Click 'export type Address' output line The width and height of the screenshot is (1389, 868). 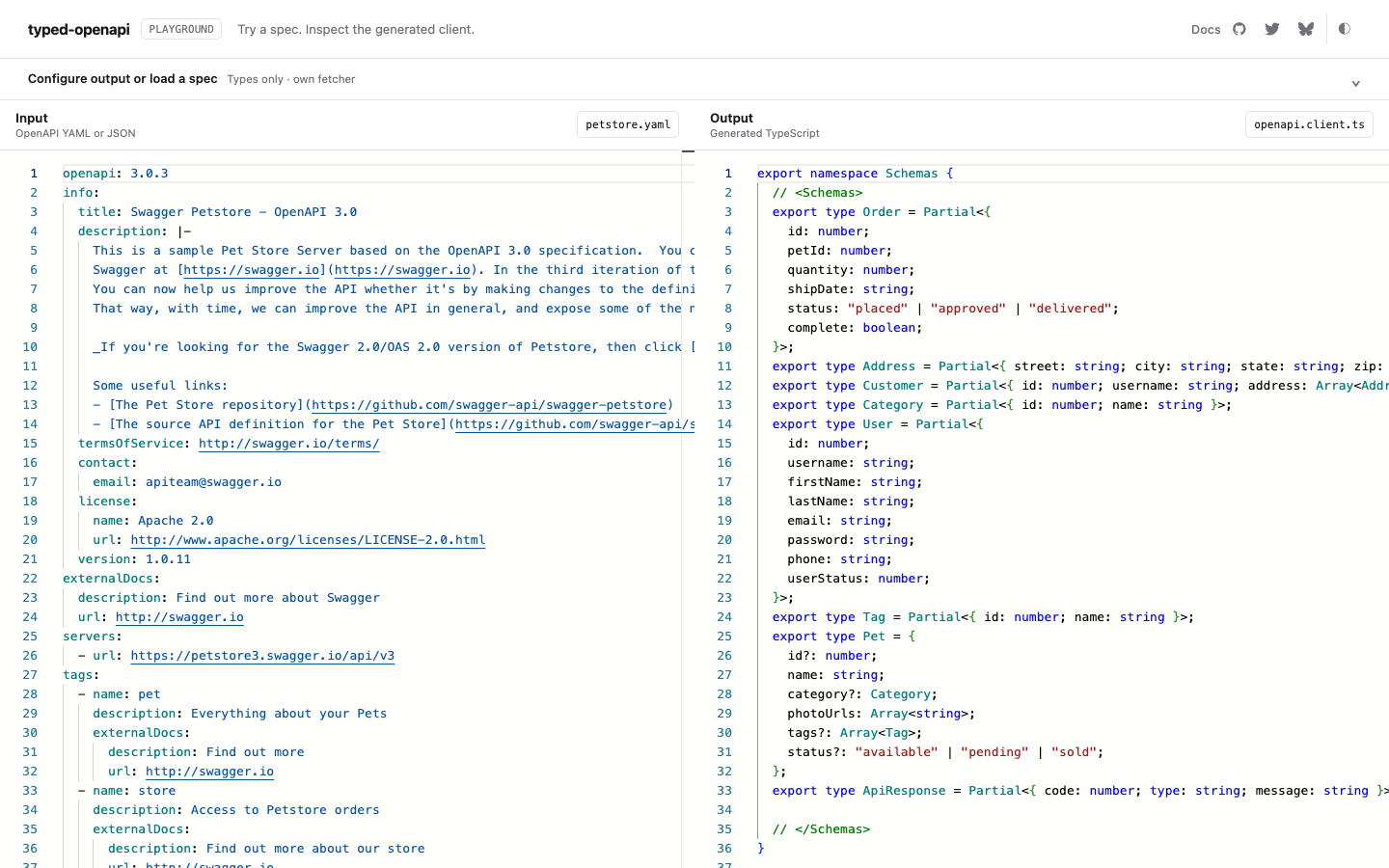[1080, 366]
